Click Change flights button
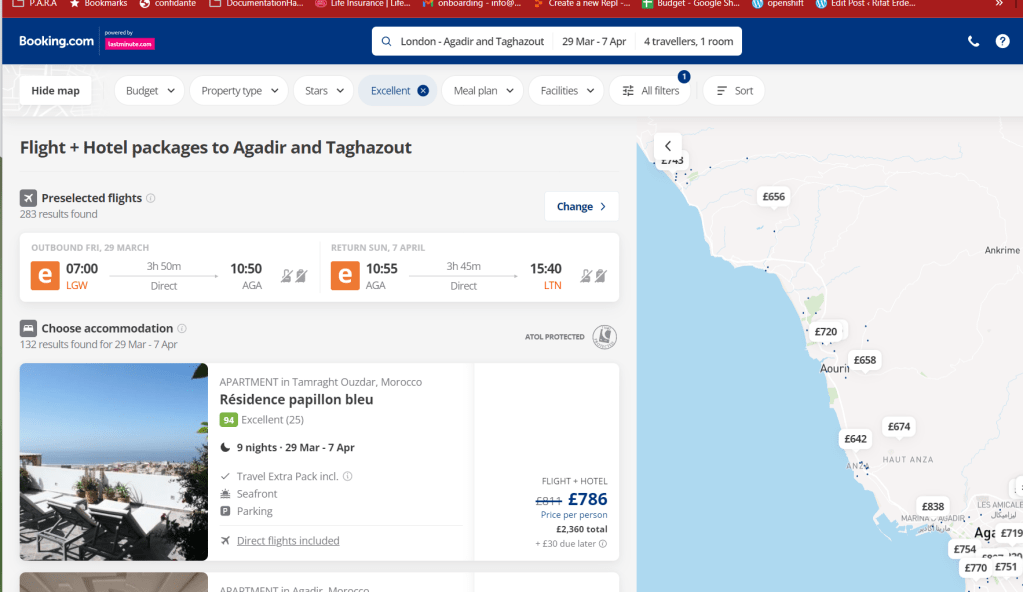 (581, 206)
